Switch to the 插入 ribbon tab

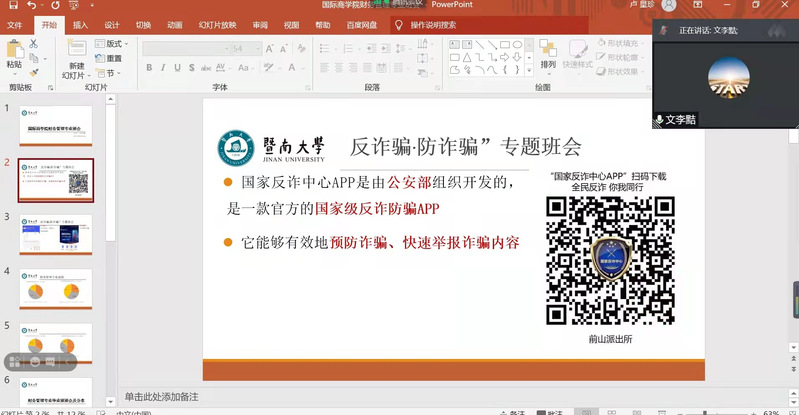click(x=80, y=25)
